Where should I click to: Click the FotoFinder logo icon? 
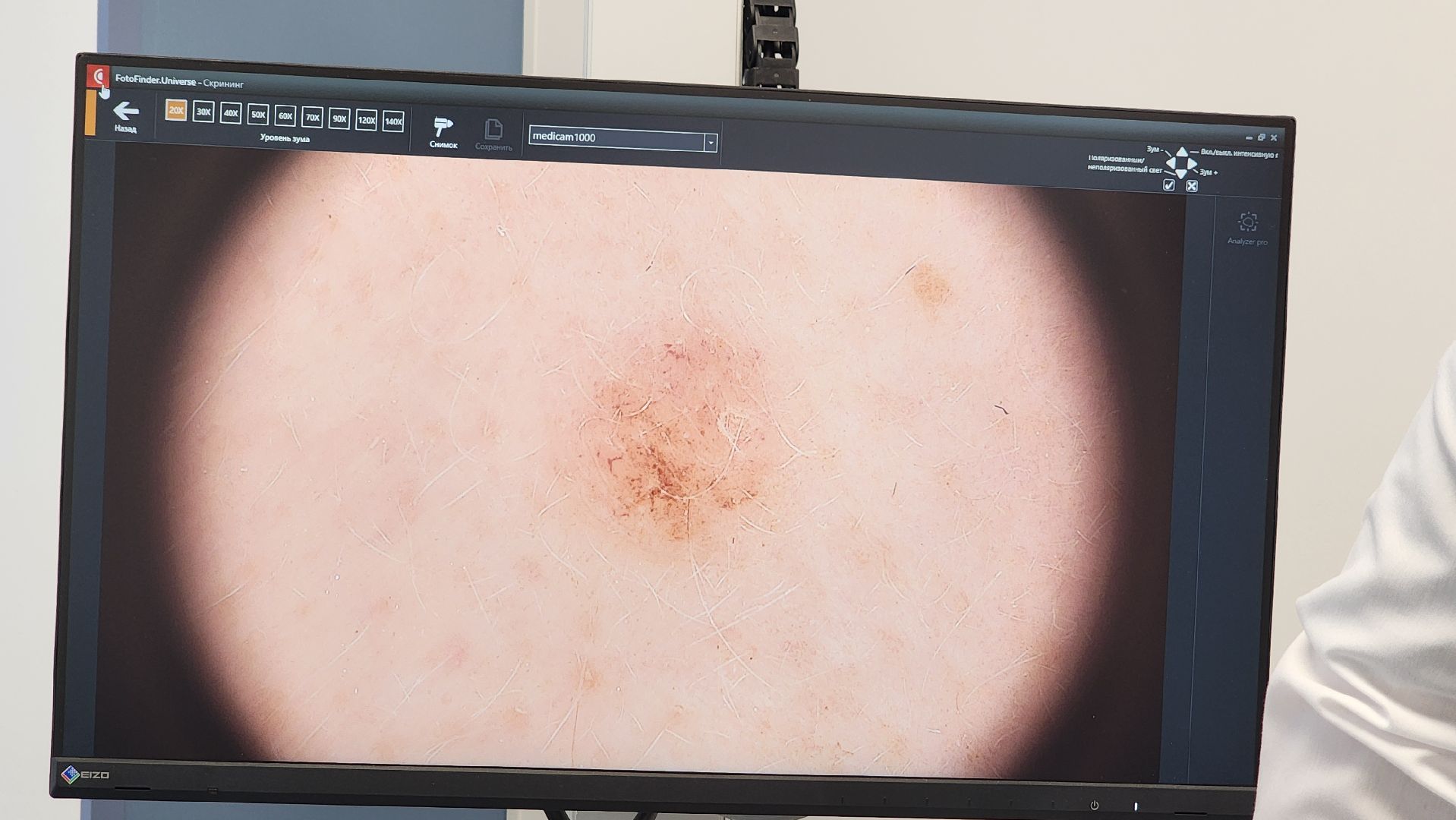click(99, 77)
